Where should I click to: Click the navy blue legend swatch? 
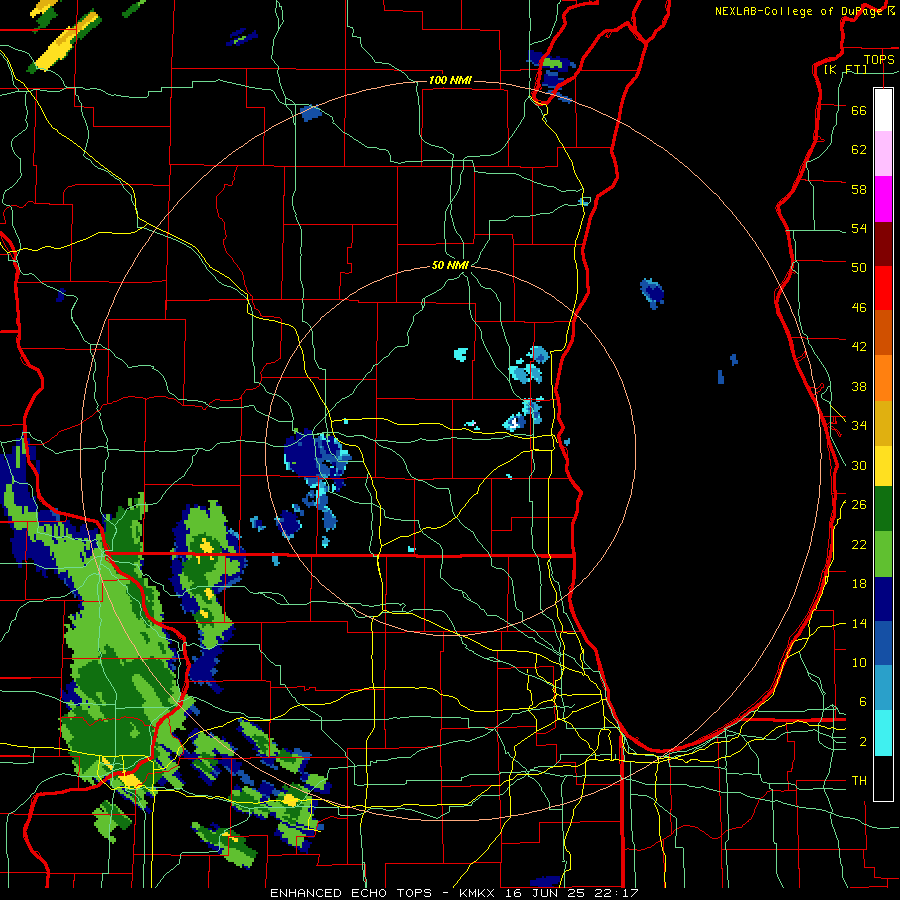coord(883,599)
